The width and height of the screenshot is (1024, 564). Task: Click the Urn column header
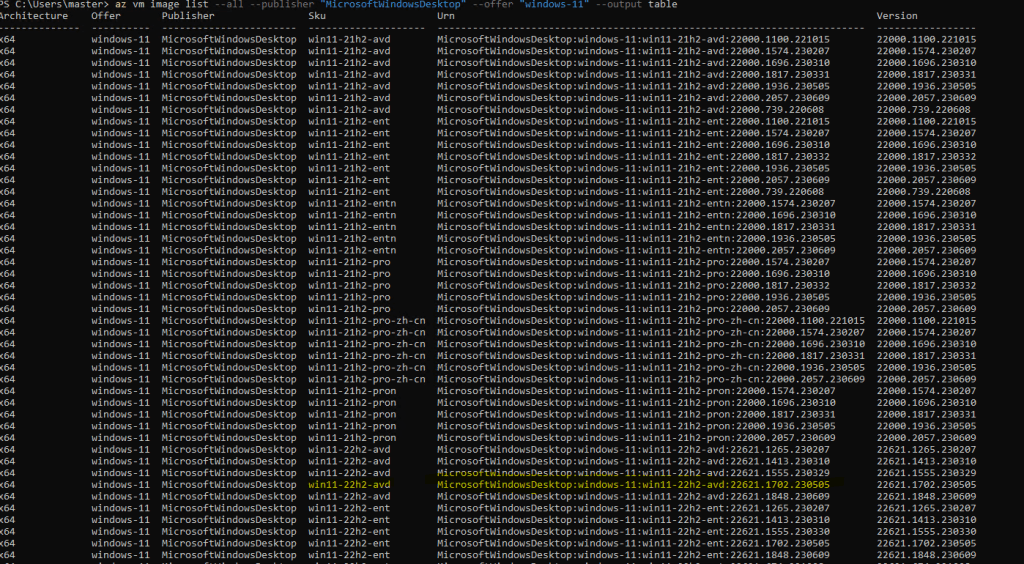[446, 16]
